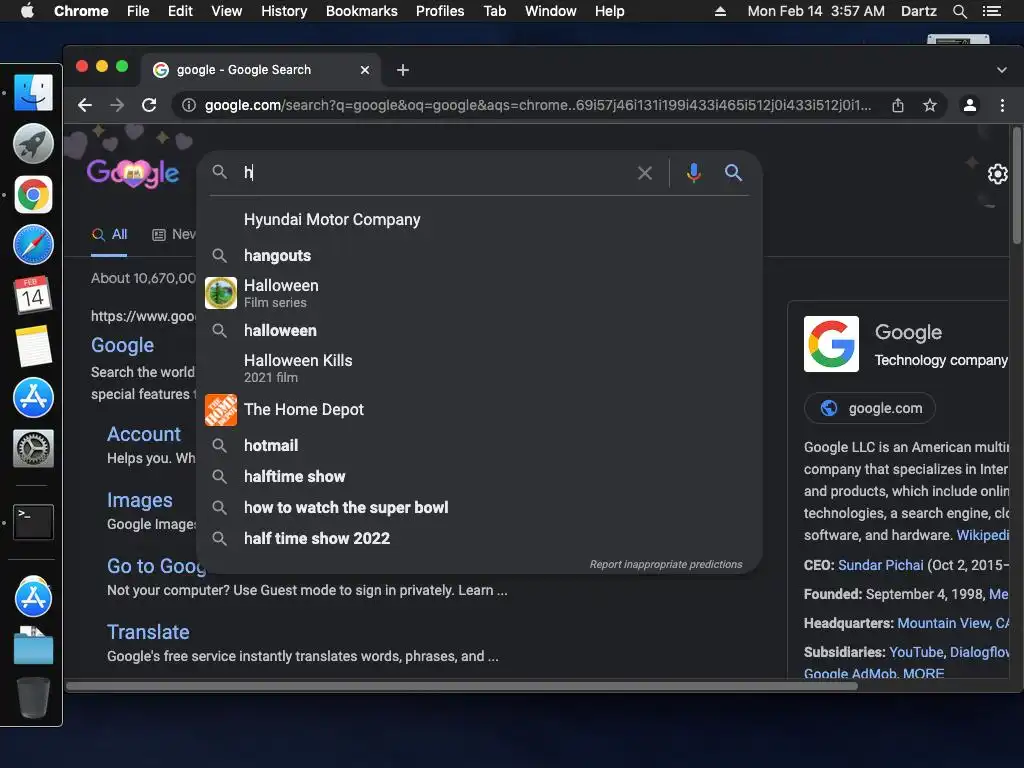This screenshot has width=1024, height=768.
Task: Click the browser forward arrow
Action: click(x=117, y=105)
